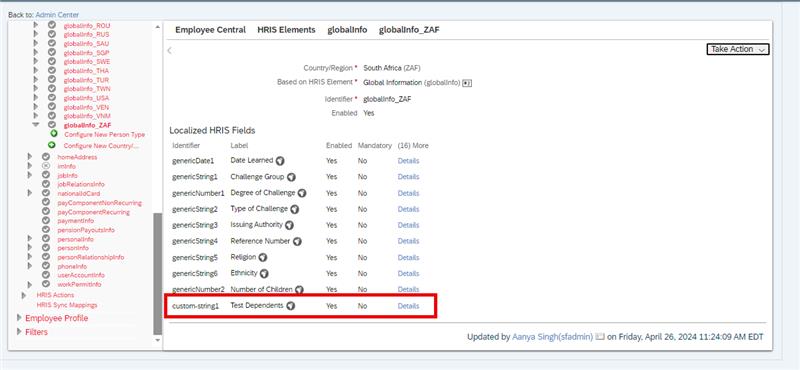Expand the homeAddress node arrow
800x370 pixels.
[x=30, y=157]
